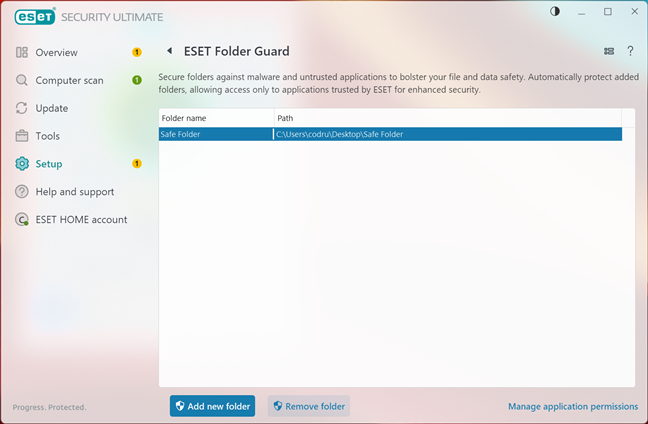This screenshot has height=424, width=648.
Task: Click the green badge next to Computer scan
Action: point(137,80)
